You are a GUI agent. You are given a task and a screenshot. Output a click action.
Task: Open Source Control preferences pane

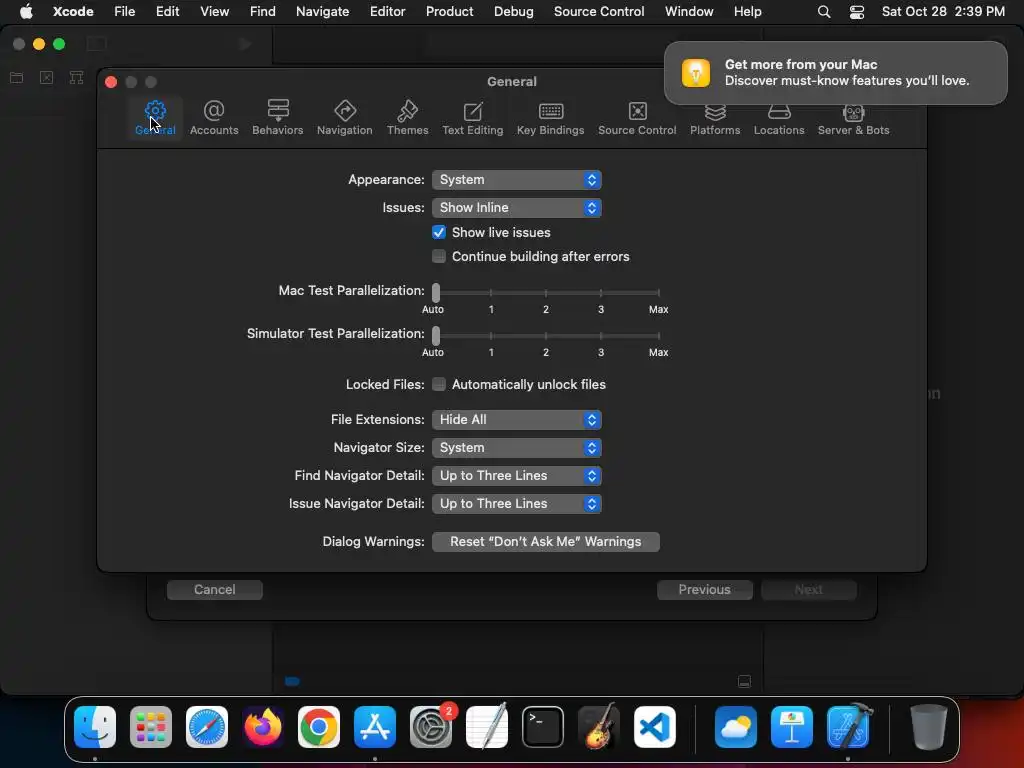coord(637,118)
